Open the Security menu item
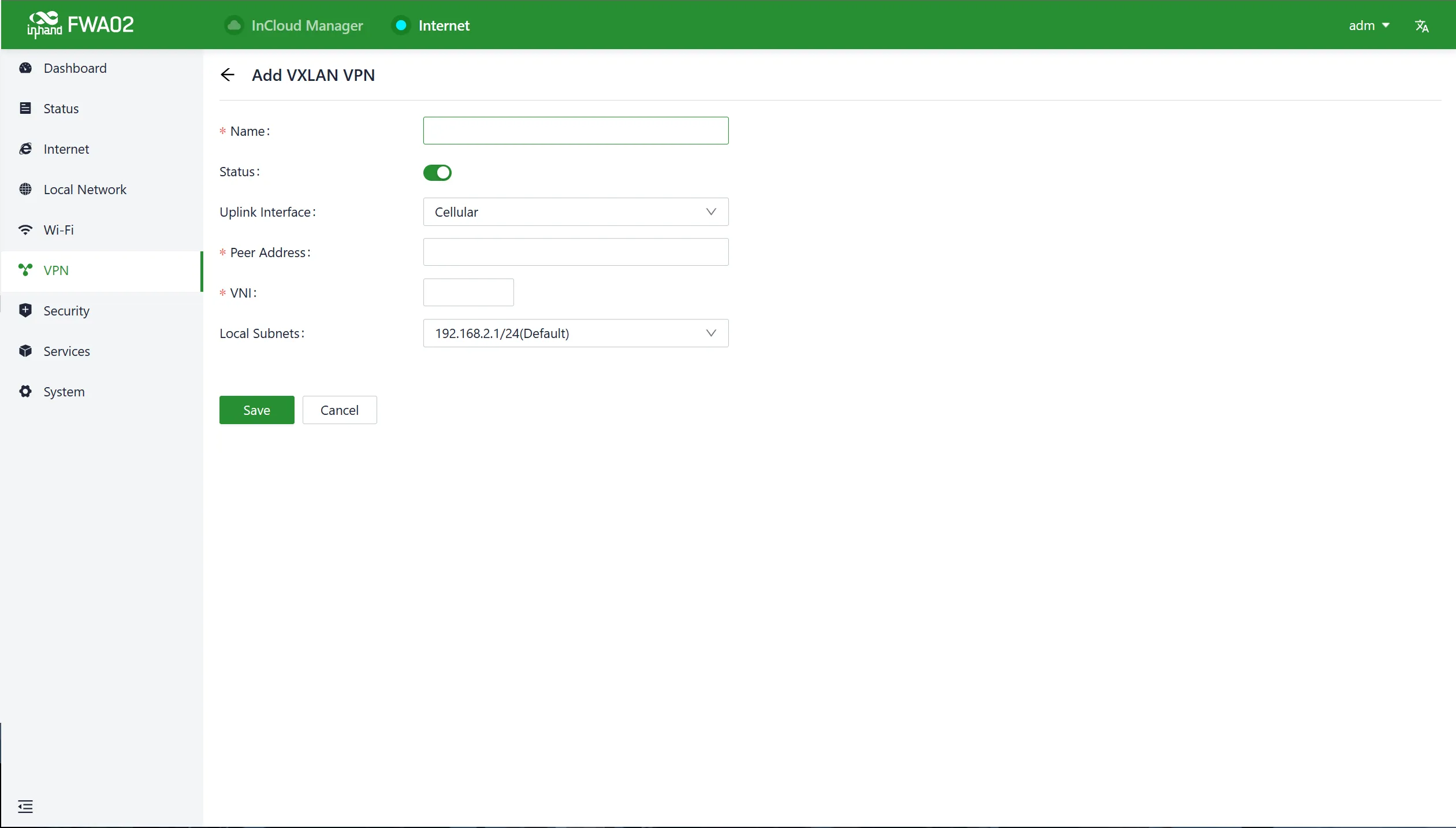 coord(102,311)
